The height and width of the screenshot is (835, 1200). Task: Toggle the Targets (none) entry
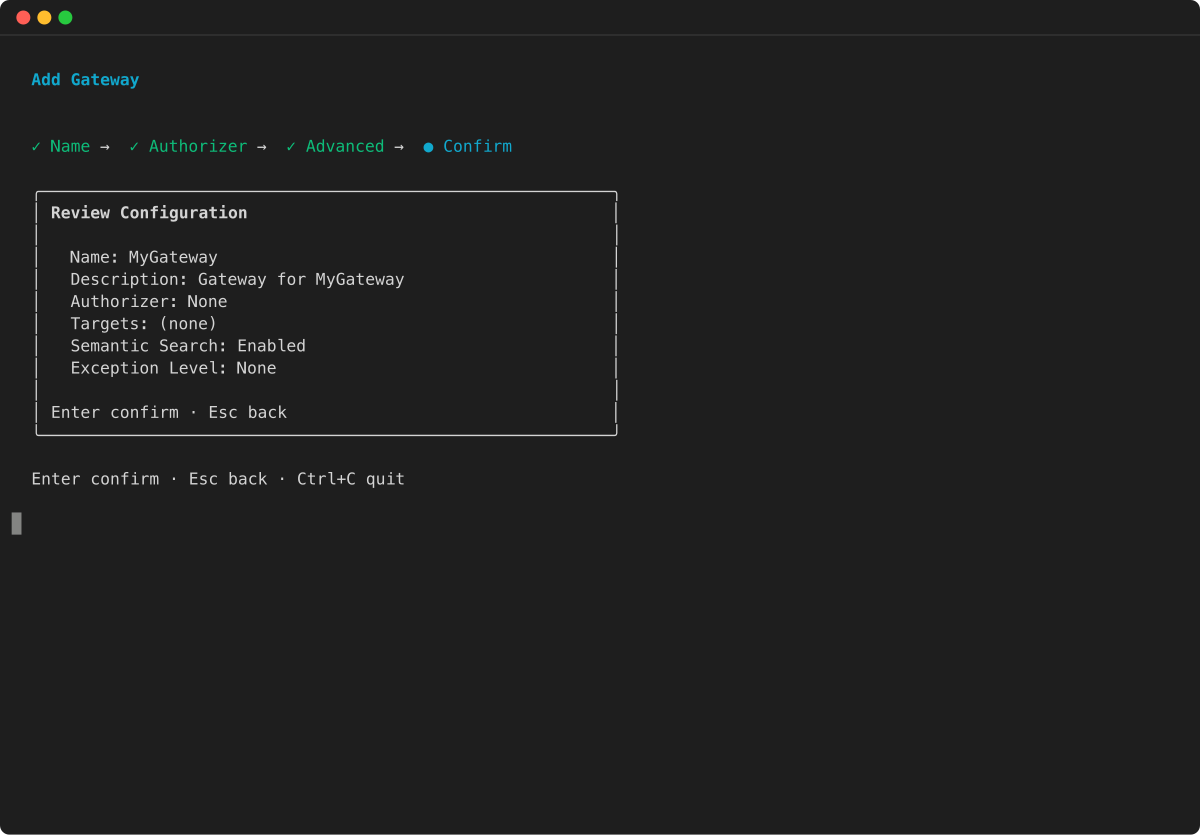pyautogui.click(x=142, y=323)
